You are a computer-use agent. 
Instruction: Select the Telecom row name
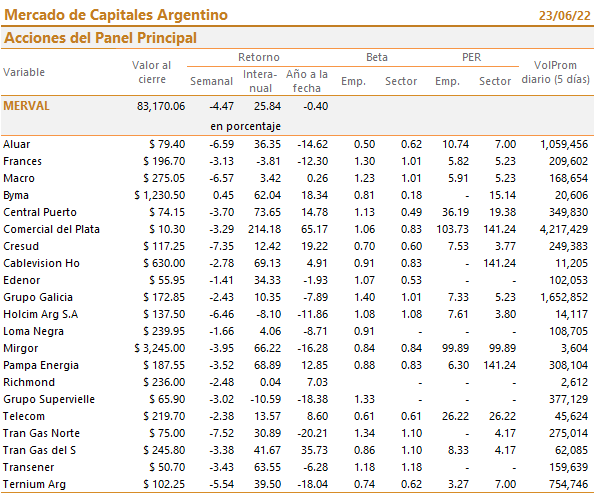point(24,416)
